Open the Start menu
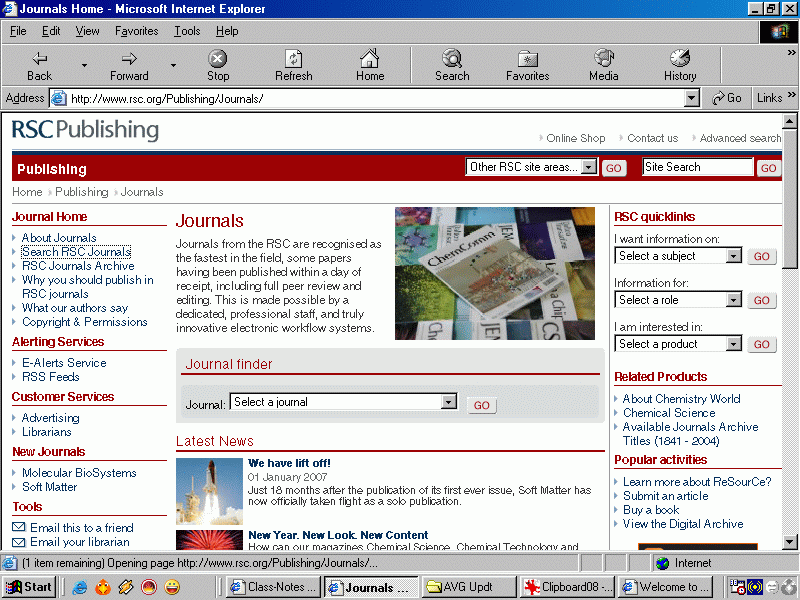The width and height of the screenshot is (800, 600). [29, 587]
